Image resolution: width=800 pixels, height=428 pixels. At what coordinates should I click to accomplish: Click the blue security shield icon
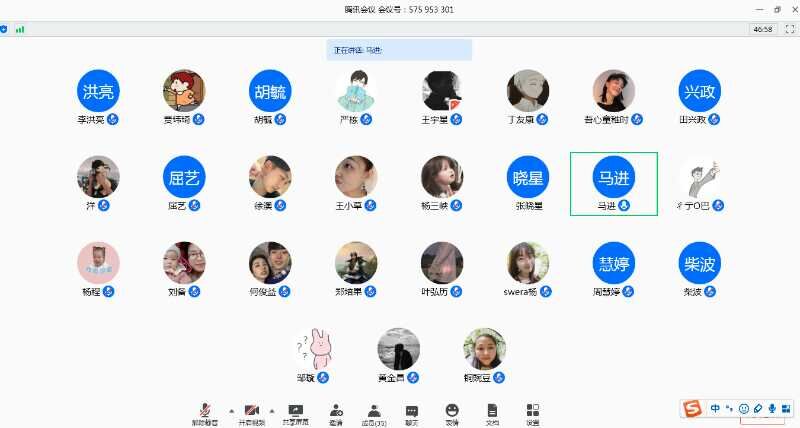(5, 30)
